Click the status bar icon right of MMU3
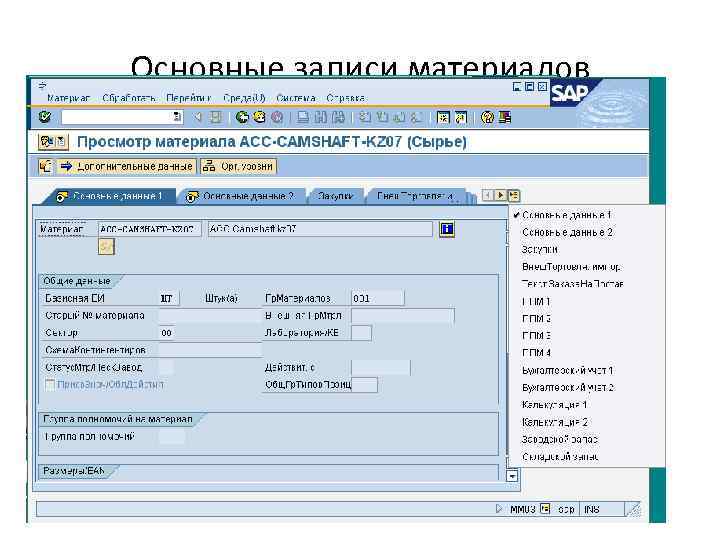The height and width of the screenshot is (540, 720). pyautogui.click(x=545, y=508)
